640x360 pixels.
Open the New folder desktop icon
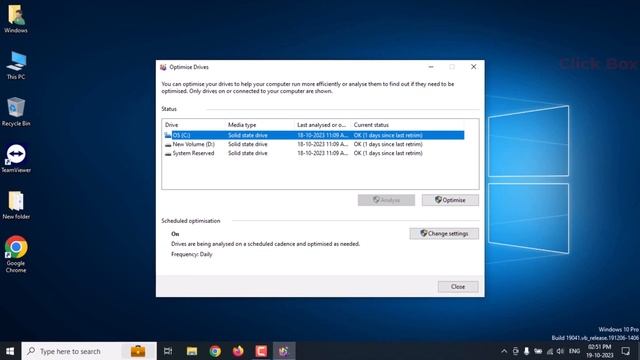[x=16, y=205]
